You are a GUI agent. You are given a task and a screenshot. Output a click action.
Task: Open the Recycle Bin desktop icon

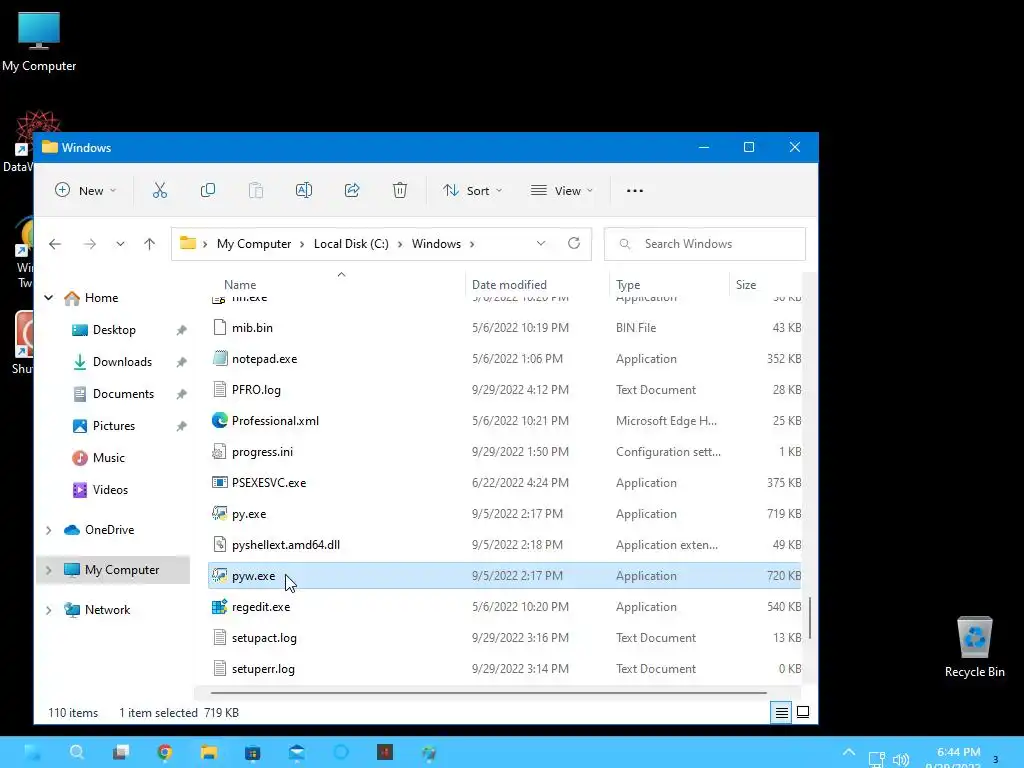click(974, 647)
